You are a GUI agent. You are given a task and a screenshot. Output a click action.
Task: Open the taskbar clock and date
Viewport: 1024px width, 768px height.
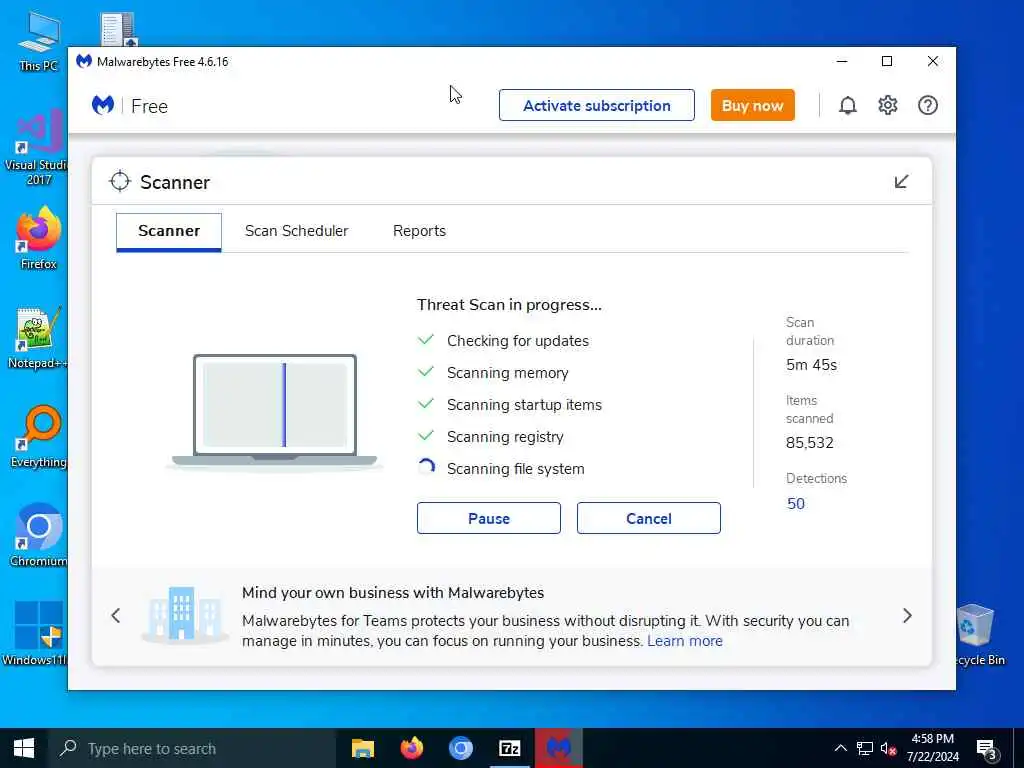933,748
